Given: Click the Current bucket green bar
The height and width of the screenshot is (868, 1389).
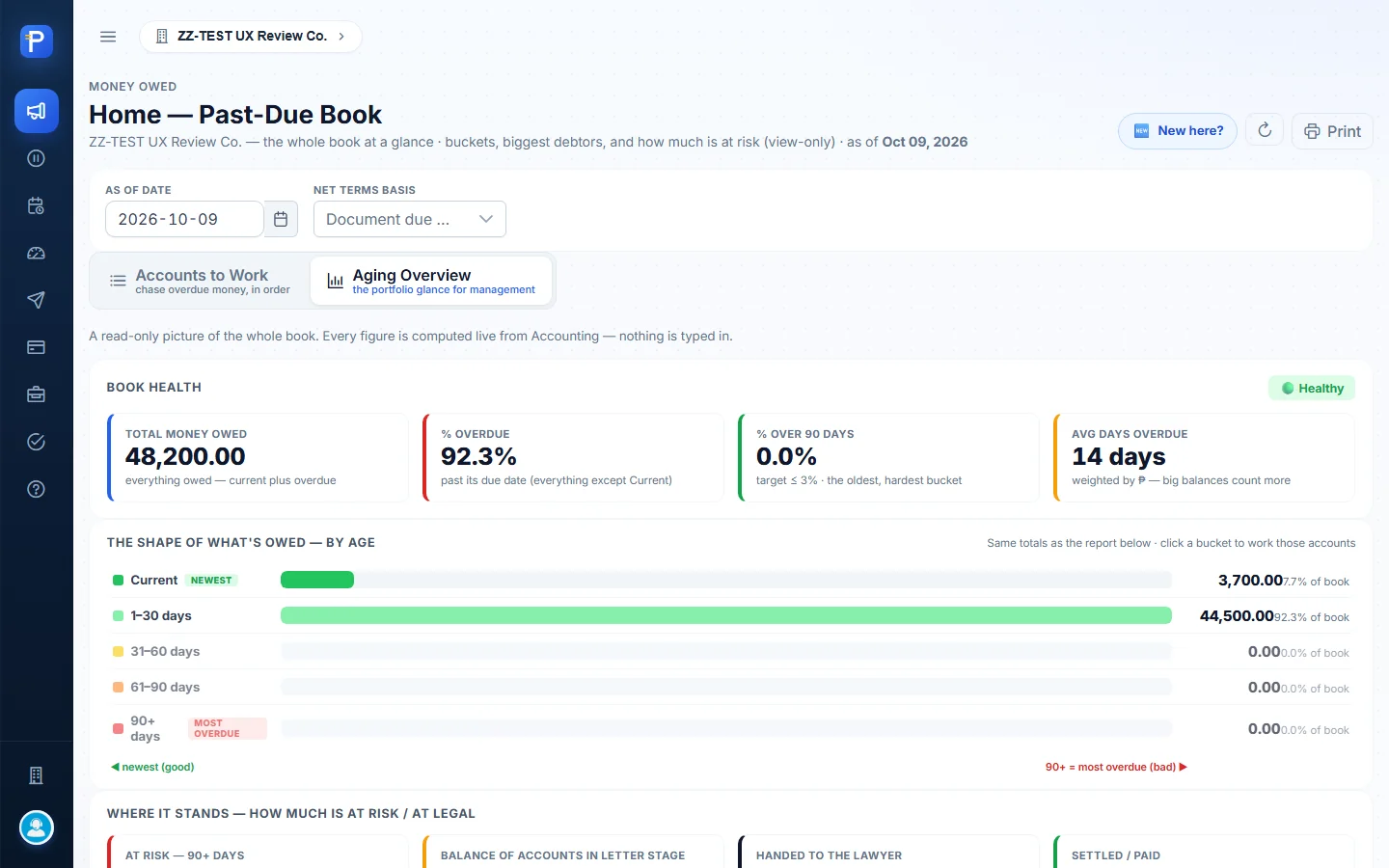Looking at the screenshot, I should point(317,580).
